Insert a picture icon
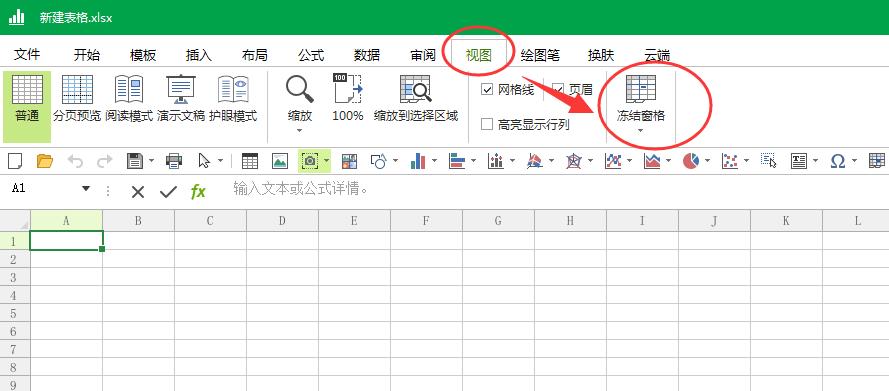889x391 pixels. coord(280,162)
